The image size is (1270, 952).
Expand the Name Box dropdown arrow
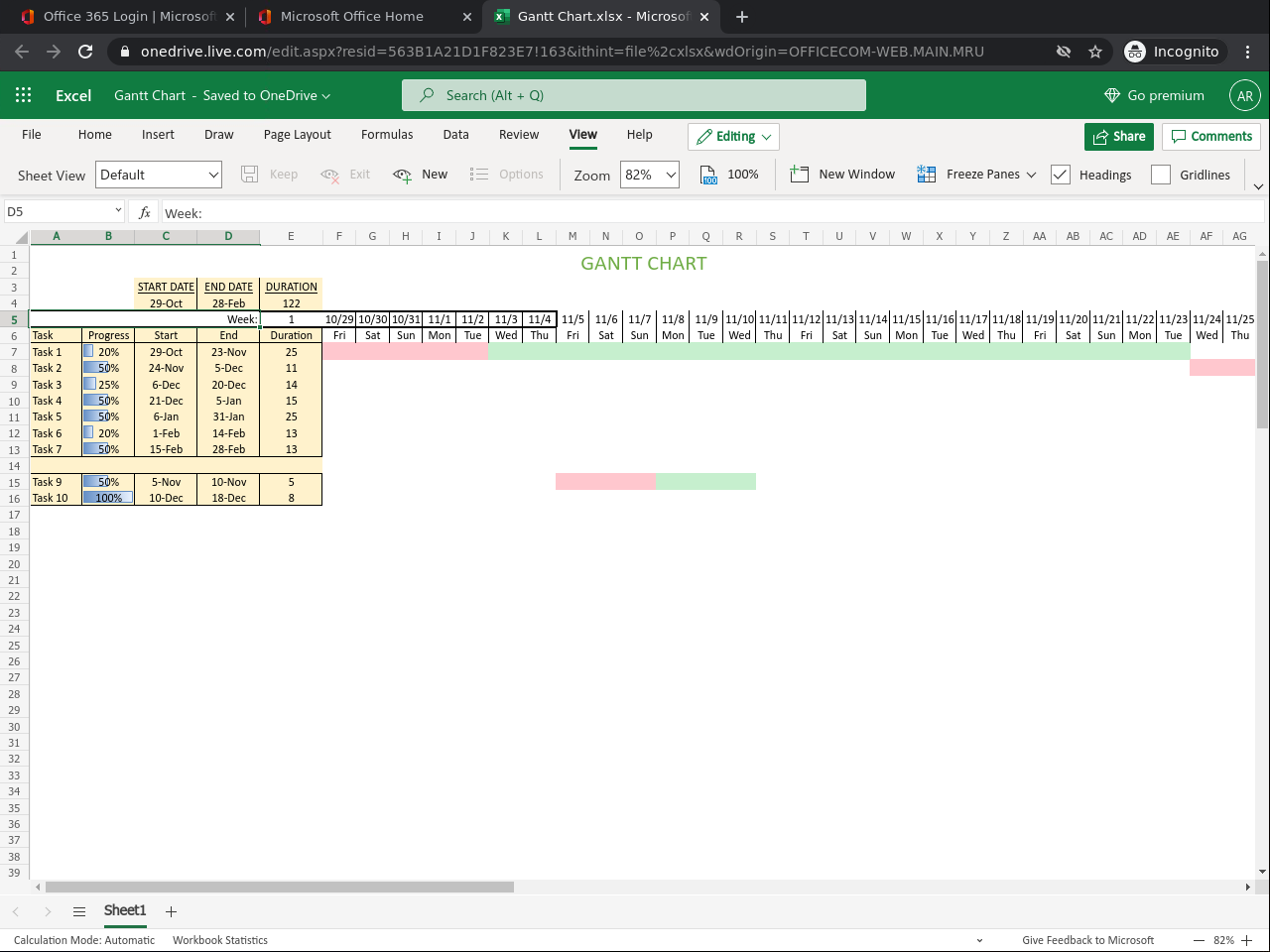(118, 211)
